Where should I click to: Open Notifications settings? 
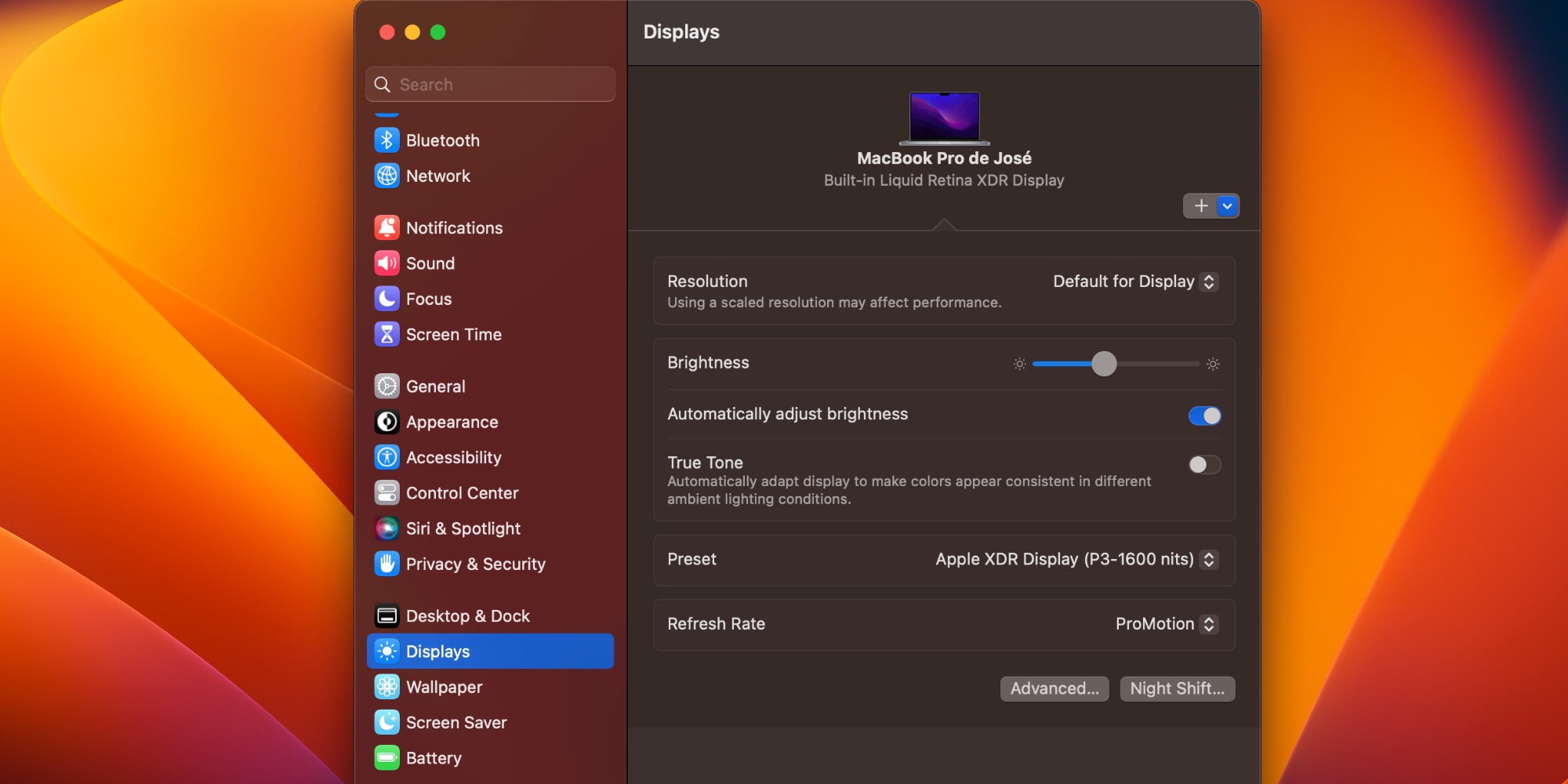coord(454,227)
